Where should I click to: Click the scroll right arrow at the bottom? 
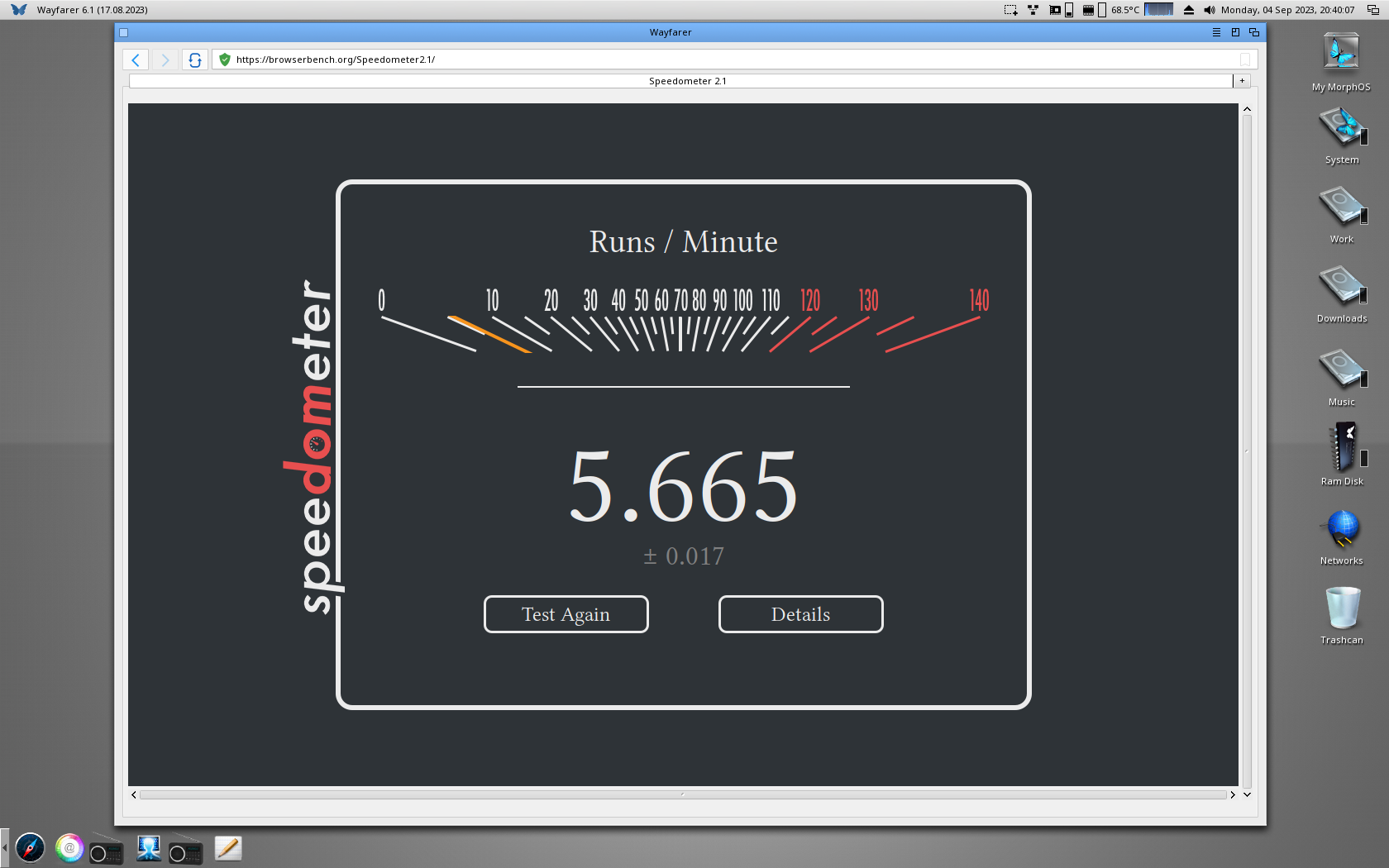click(1232, 794)
